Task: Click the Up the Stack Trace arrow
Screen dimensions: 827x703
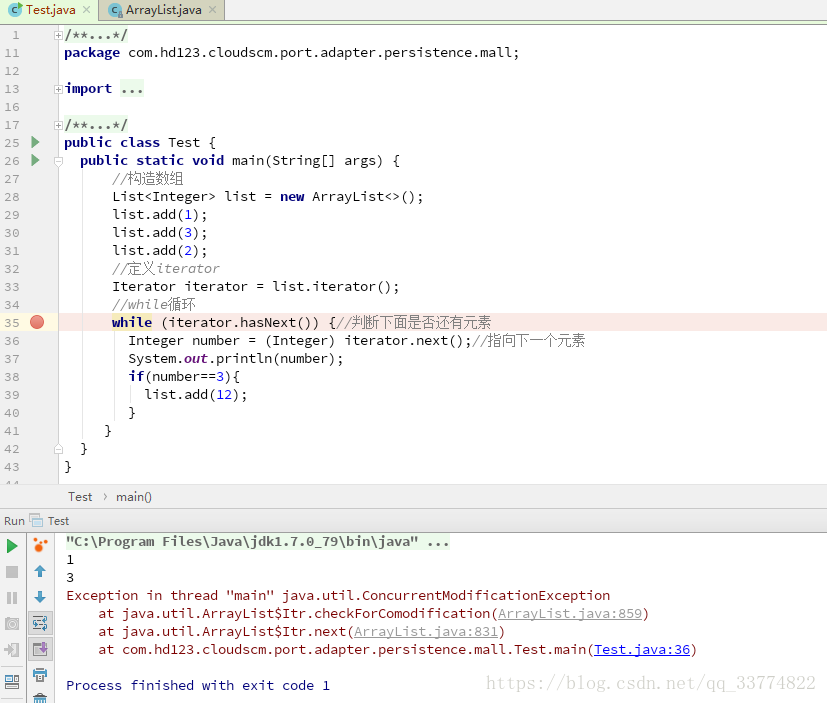Action: pyautogui.click(x=40, y=573)
